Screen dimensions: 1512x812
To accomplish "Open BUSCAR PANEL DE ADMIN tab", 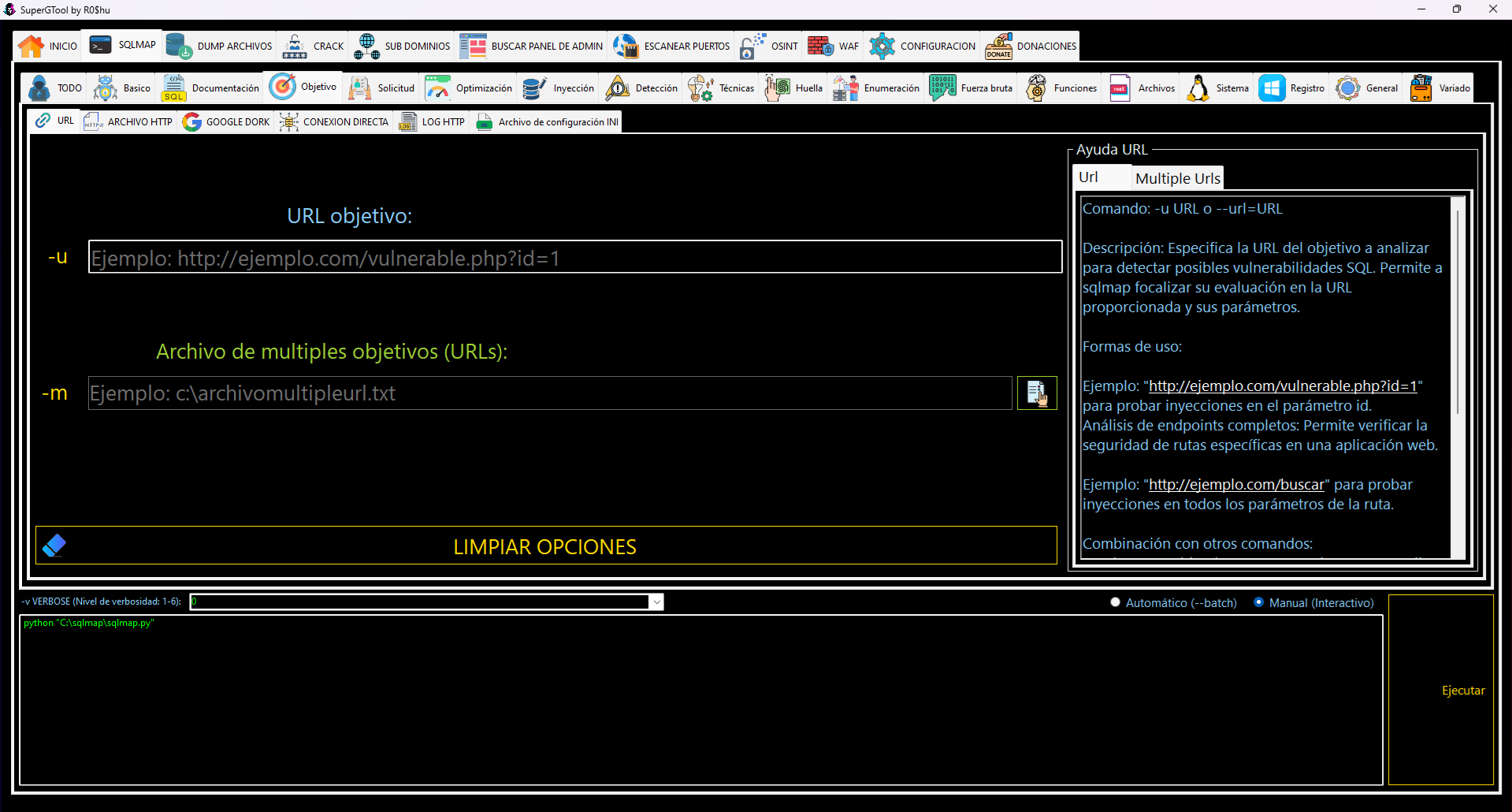I will click(531, 47).
